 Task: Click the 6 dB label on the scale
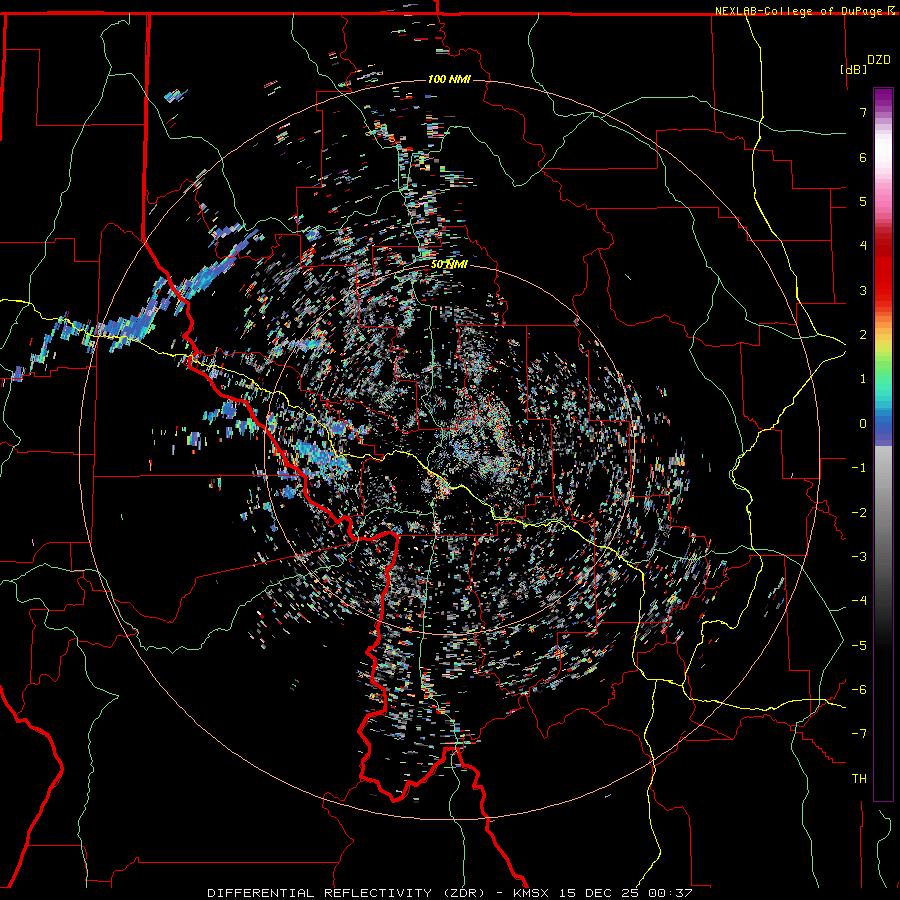863,157
